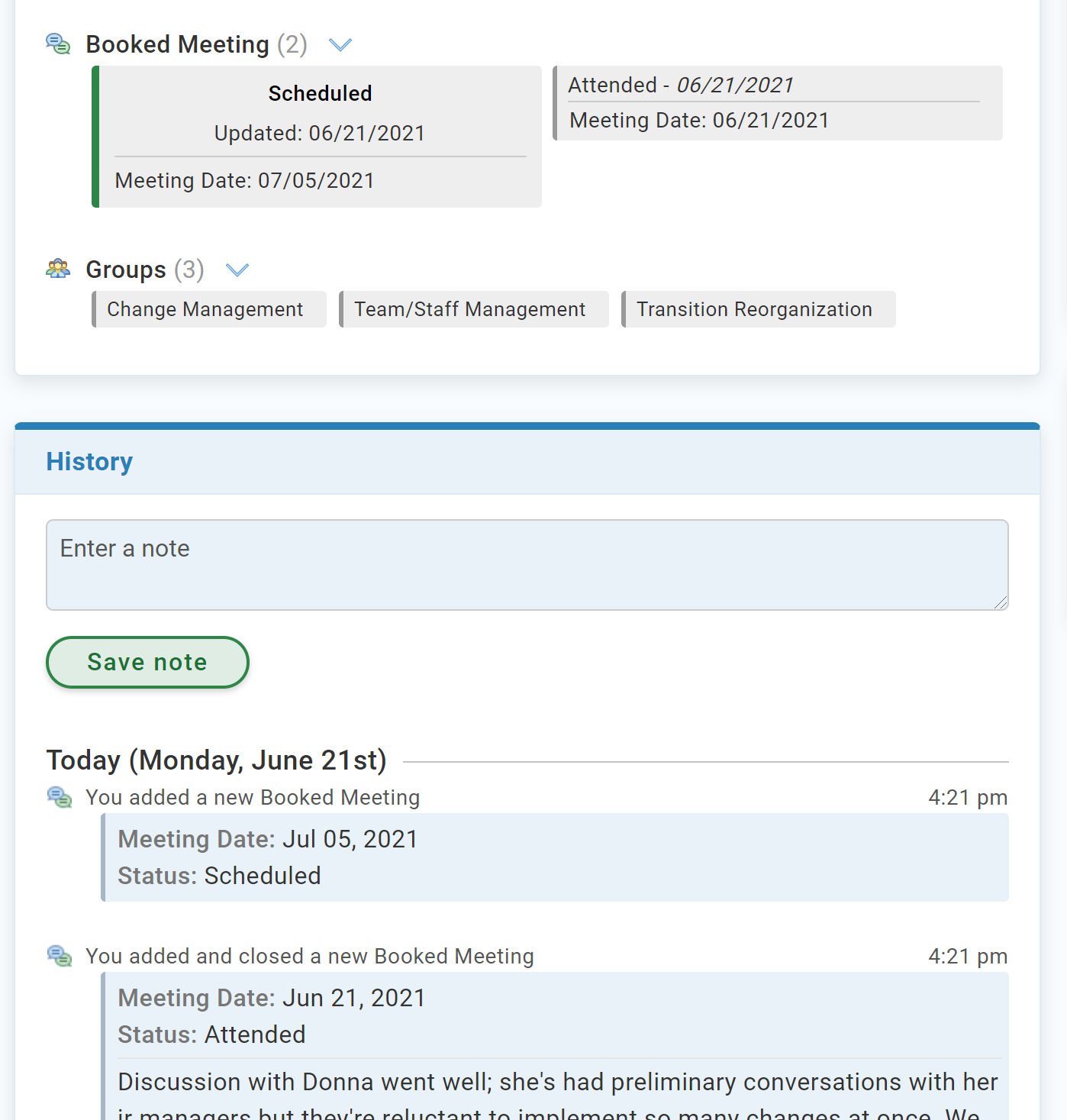Click chat icon beside 'You added a new Booked Meeting'
The width and height of the screenshot is (1067, 1120).
(60, 798)
